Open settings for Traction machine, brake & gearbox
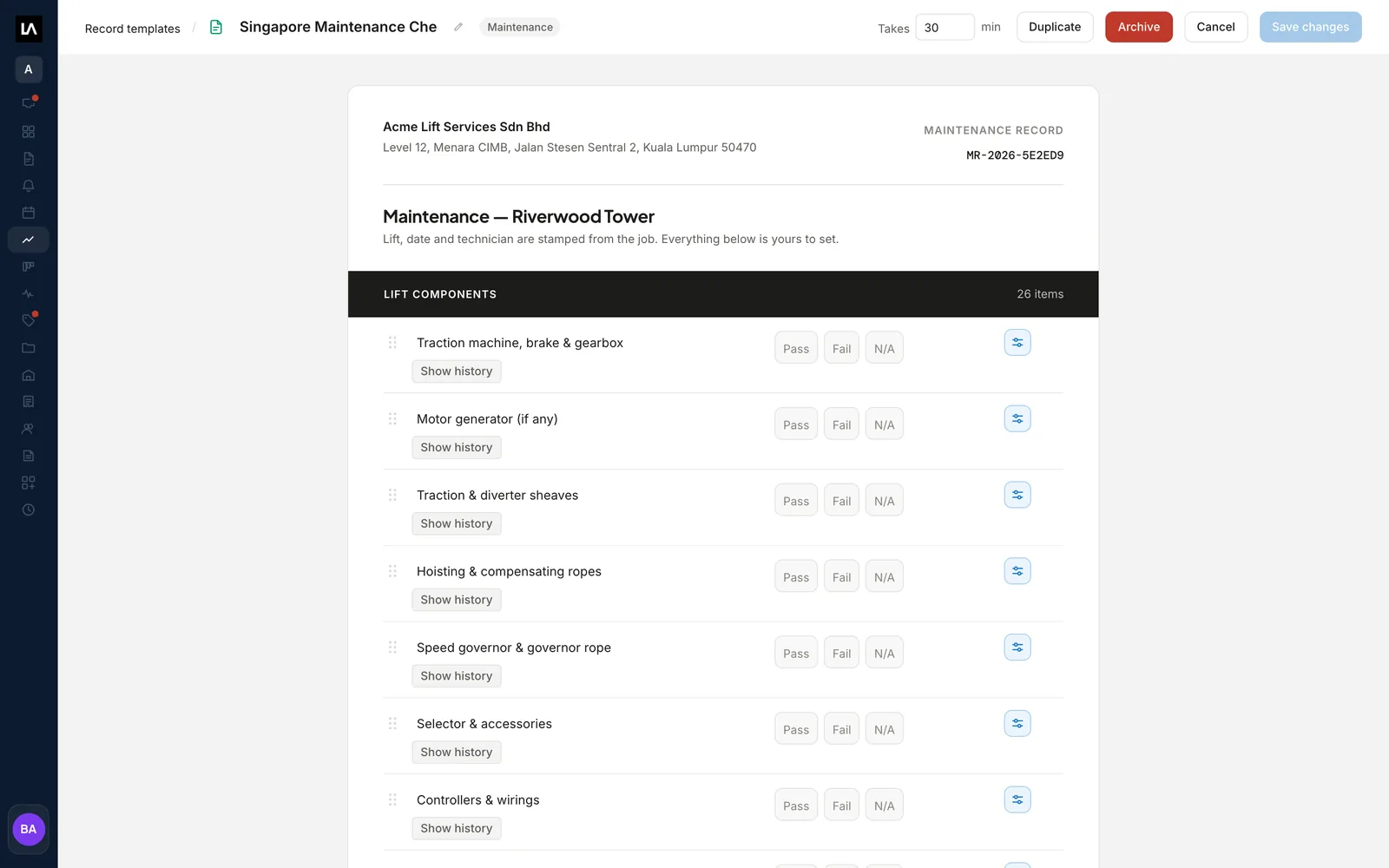1389x868 pixels. click(x=1017, y=343)
